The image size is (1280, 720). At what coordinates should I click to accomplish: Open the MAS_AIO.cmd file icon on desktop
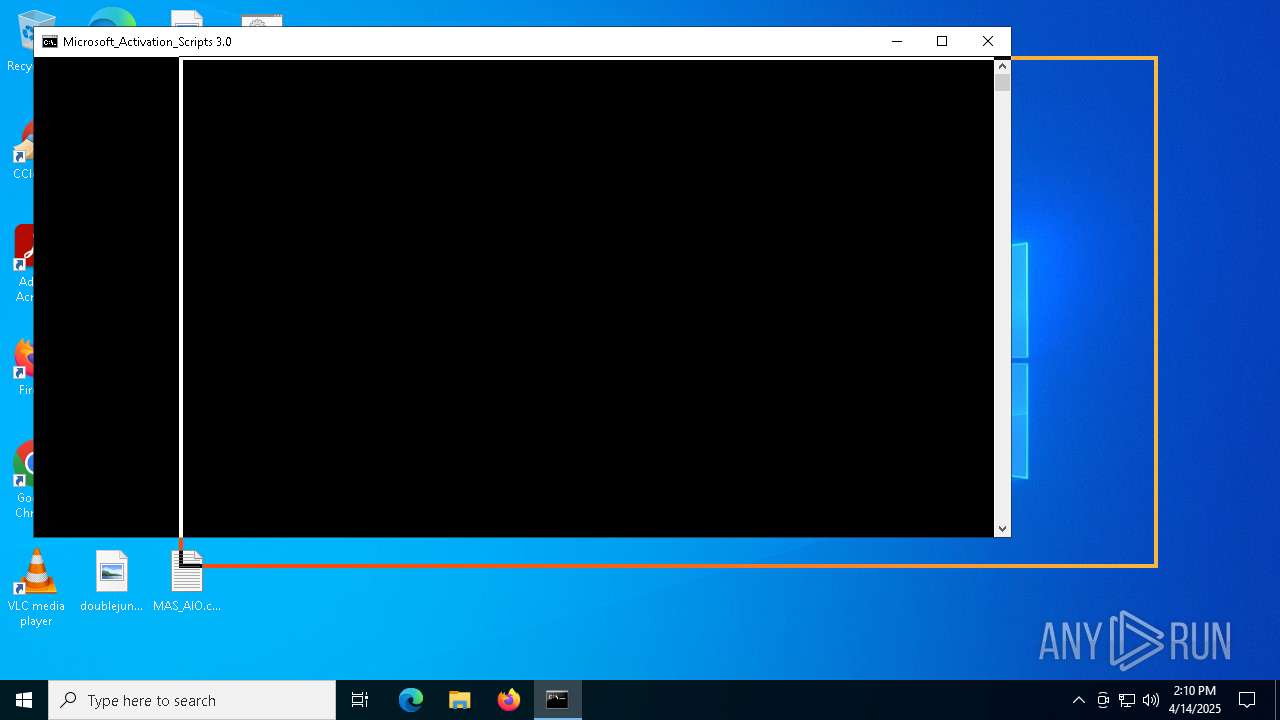(x=187, y=582)
